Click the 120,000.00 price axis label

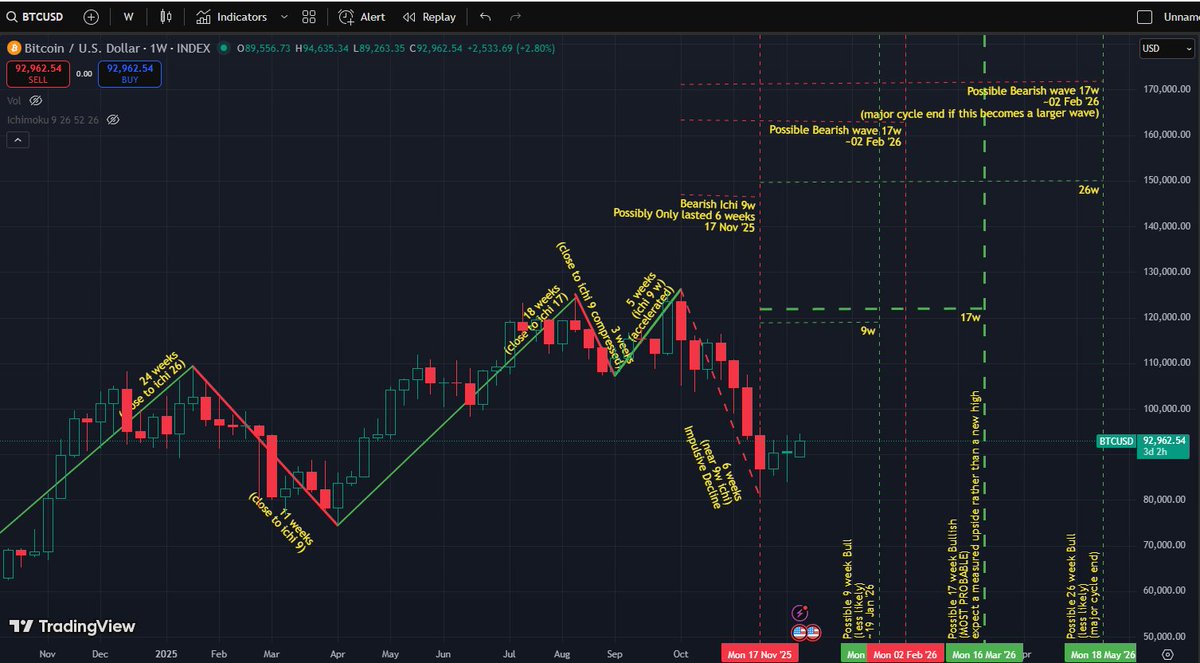(1166, 317)
